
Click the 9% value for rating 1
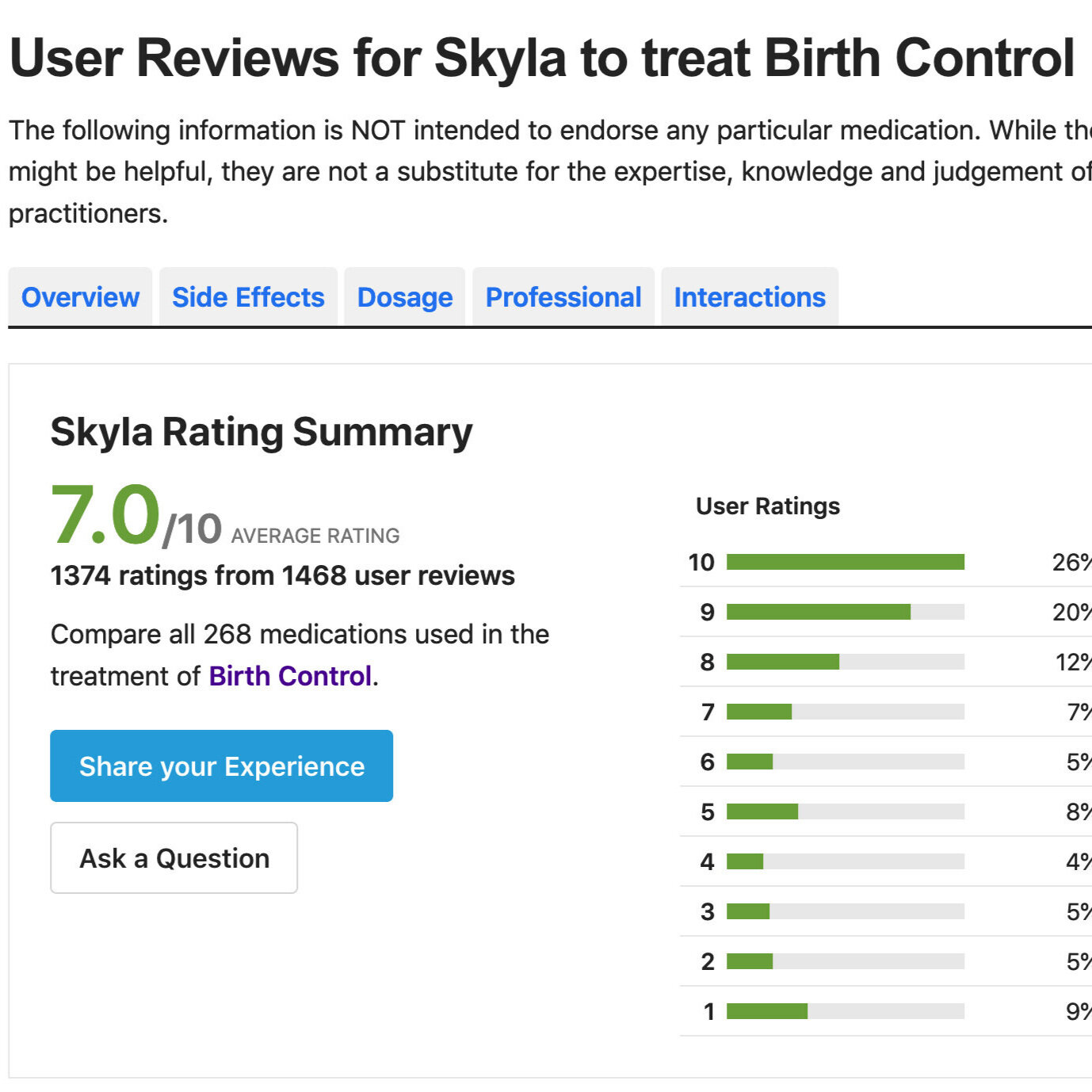pos(1079,1011)
